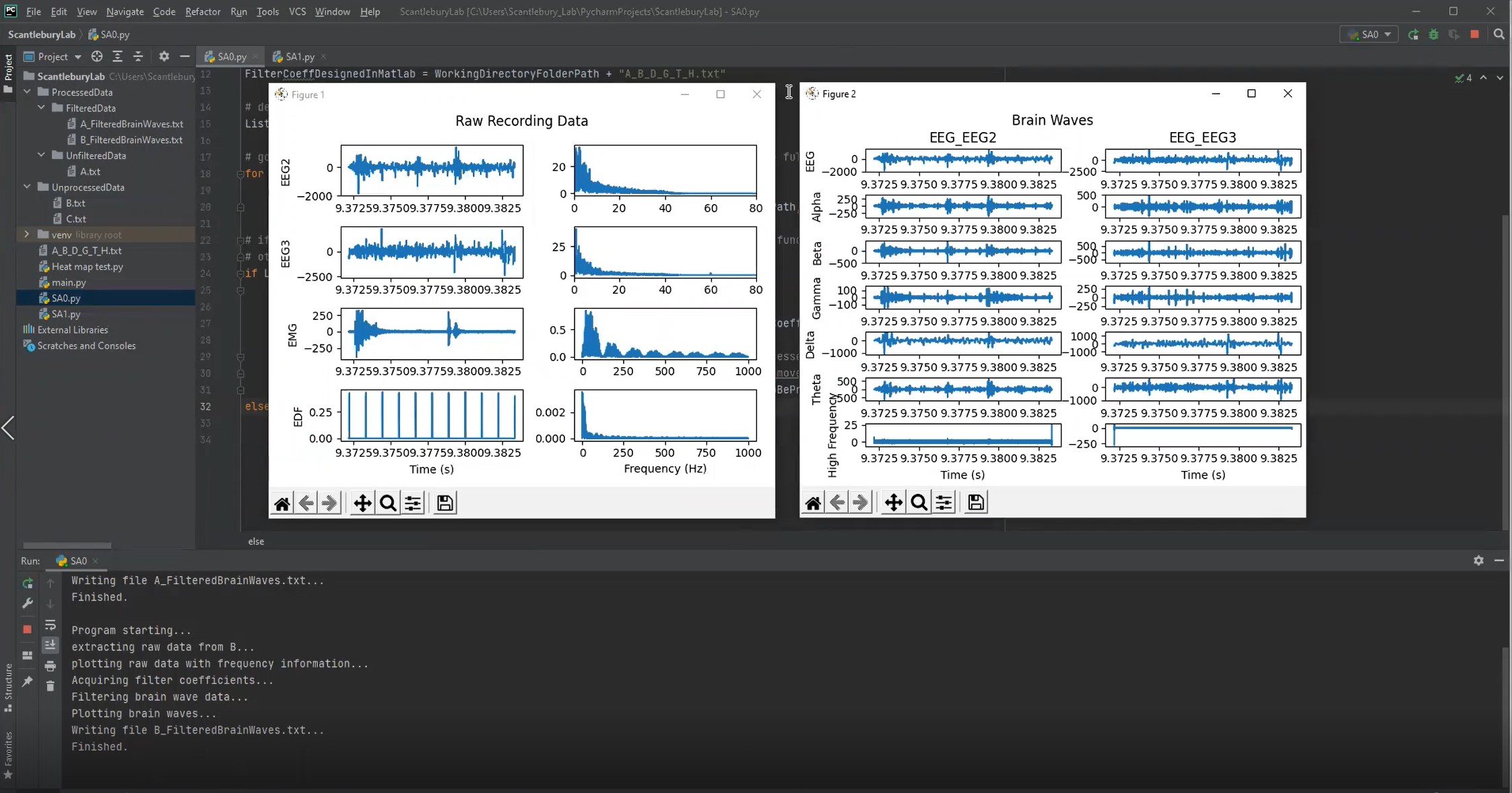Open the SA0 run configuration dropdown
Image resolution: width=1512 pixels, height=793 pixels.
(1370, 34)
